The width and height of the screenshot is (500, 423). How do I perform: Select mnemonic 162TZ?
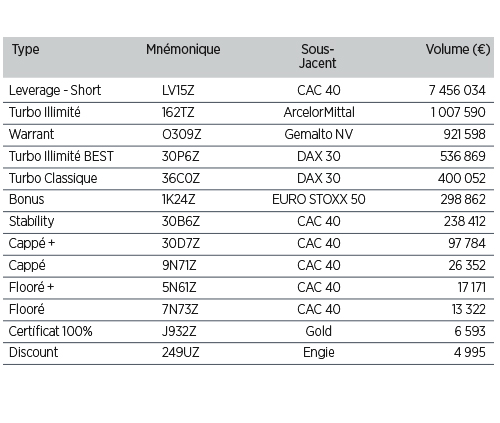point(178,112)
